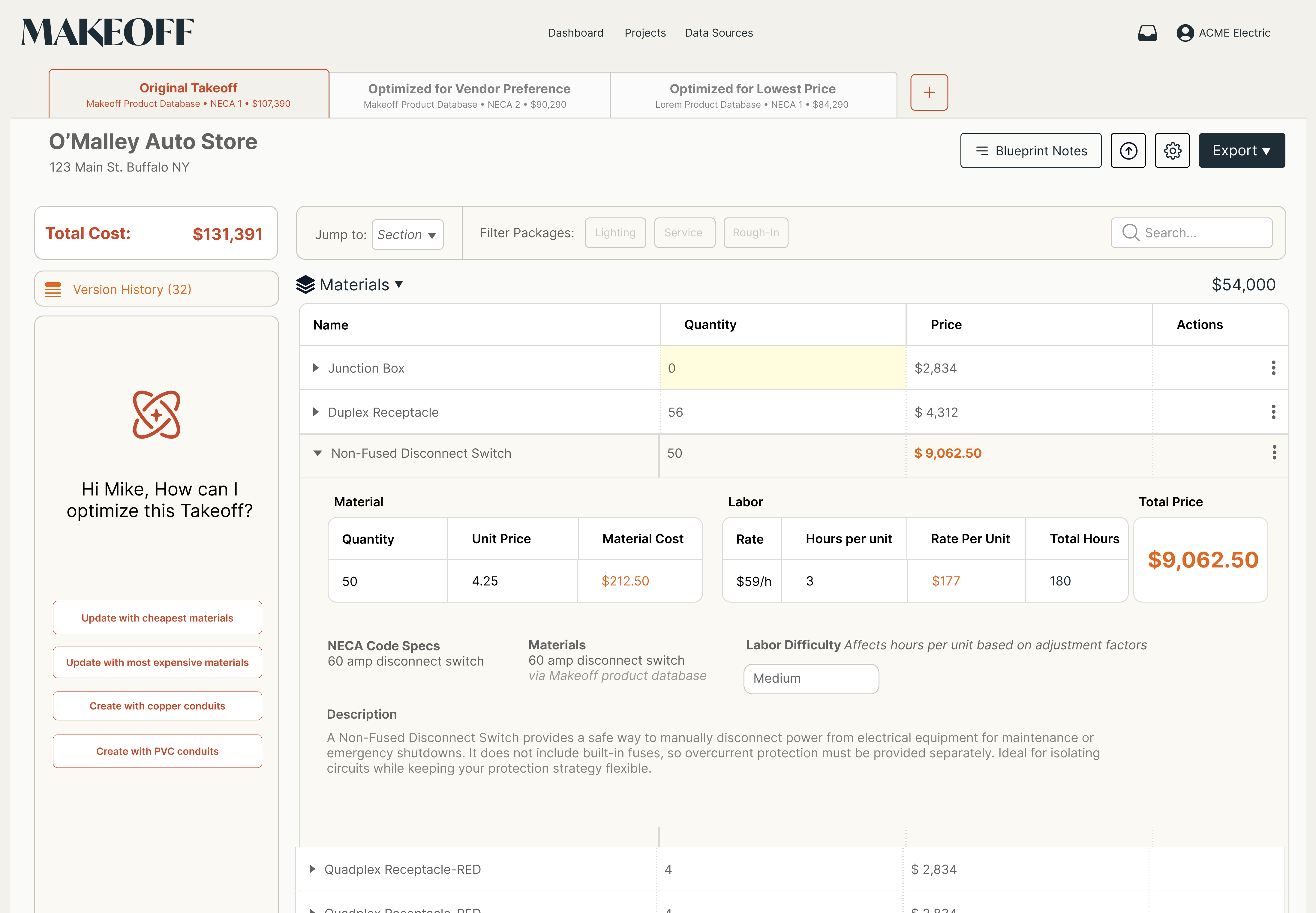Edit the Junction Box quantity cell

coord(783,368)
